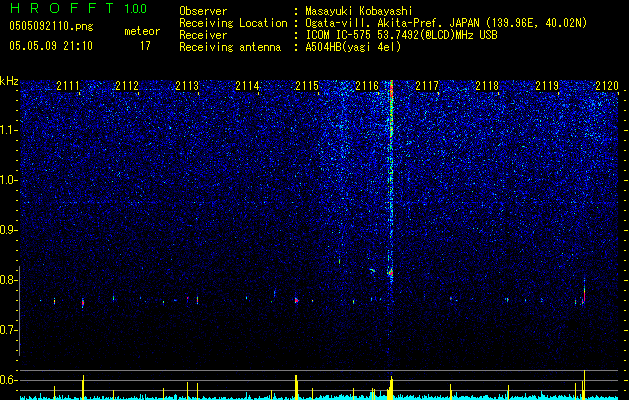
Task: Click the Observer field label
Action: pyautogui.click(x=203, y=11)
